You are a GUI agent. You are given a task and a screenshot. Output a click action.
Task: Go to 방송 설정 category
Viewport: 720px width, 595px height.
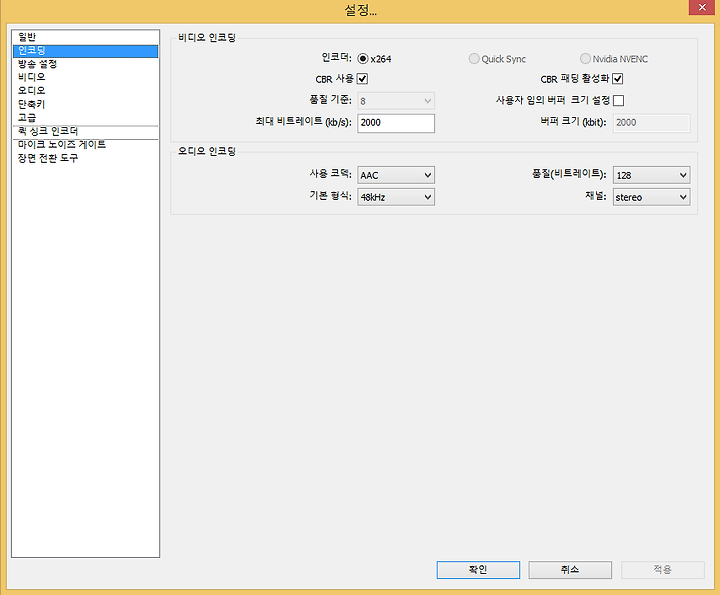click(85, 64)
